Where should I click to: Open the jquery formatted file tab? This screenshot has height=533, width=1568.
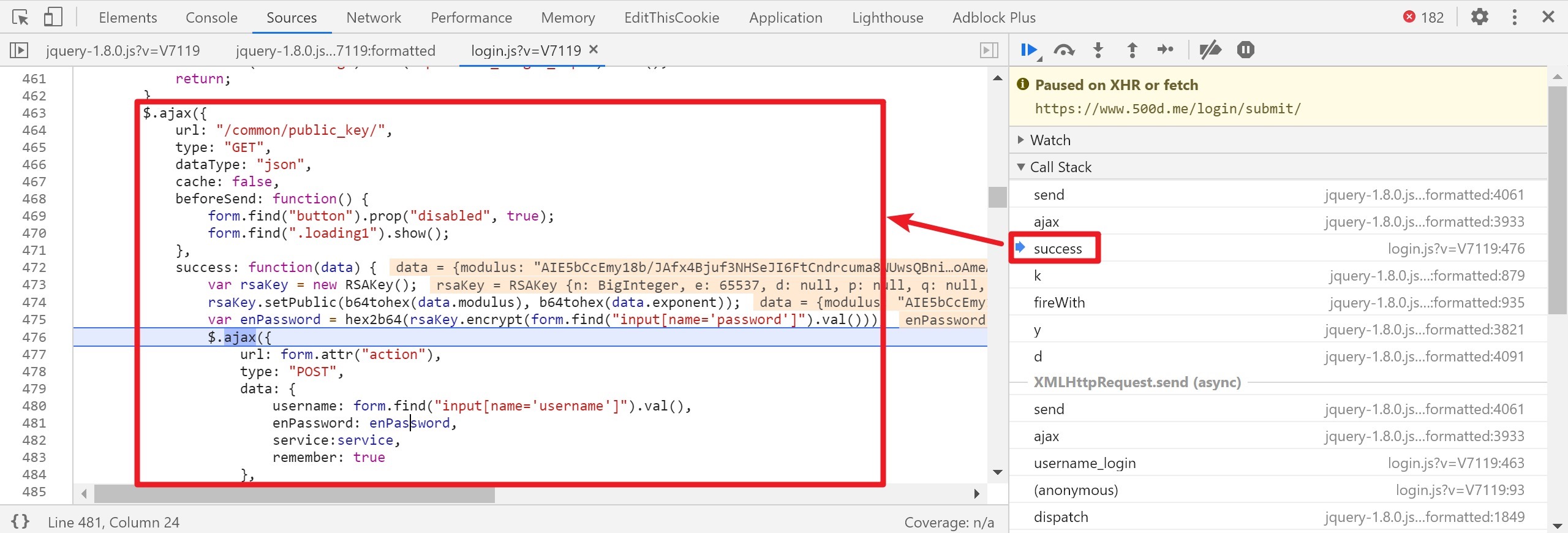tap(336, 50)
